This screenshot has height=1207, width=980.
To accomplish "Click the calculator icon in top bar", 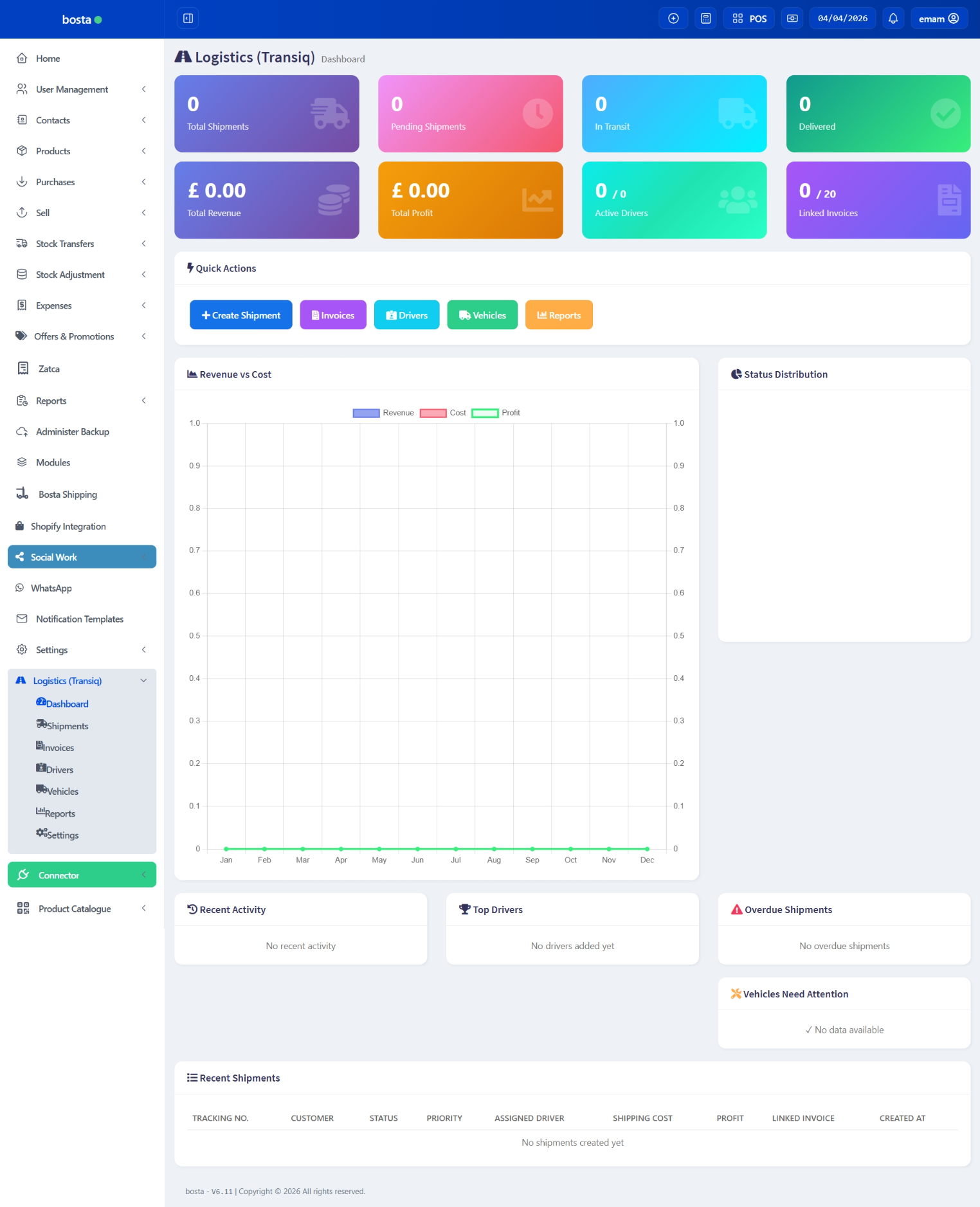I will click(x=705, y=19).
